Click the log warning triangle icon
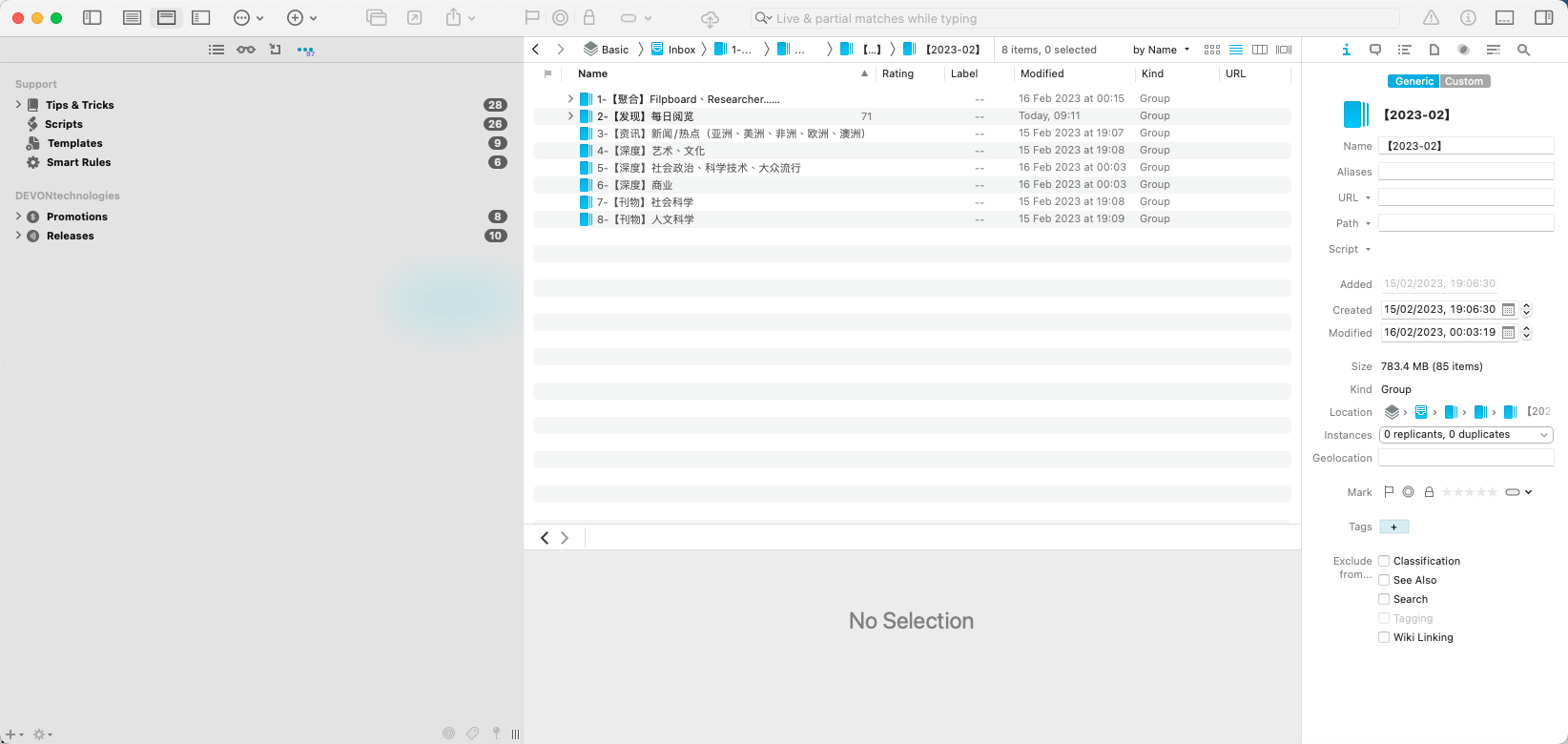The image size is (1568, 744). point(1432,18)
